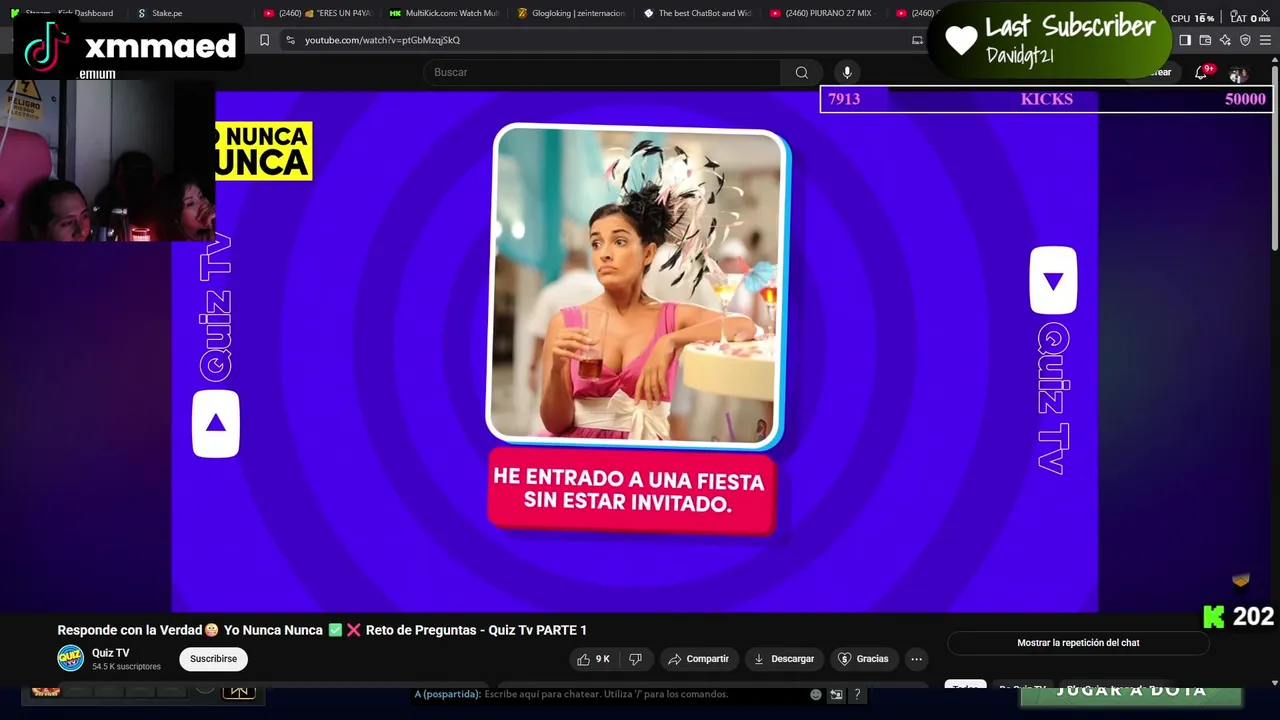Viewport: 1280px width, 720px height.
Task: Switch to the PIURANO 27 MIX tab
Action: pos(823,13)
